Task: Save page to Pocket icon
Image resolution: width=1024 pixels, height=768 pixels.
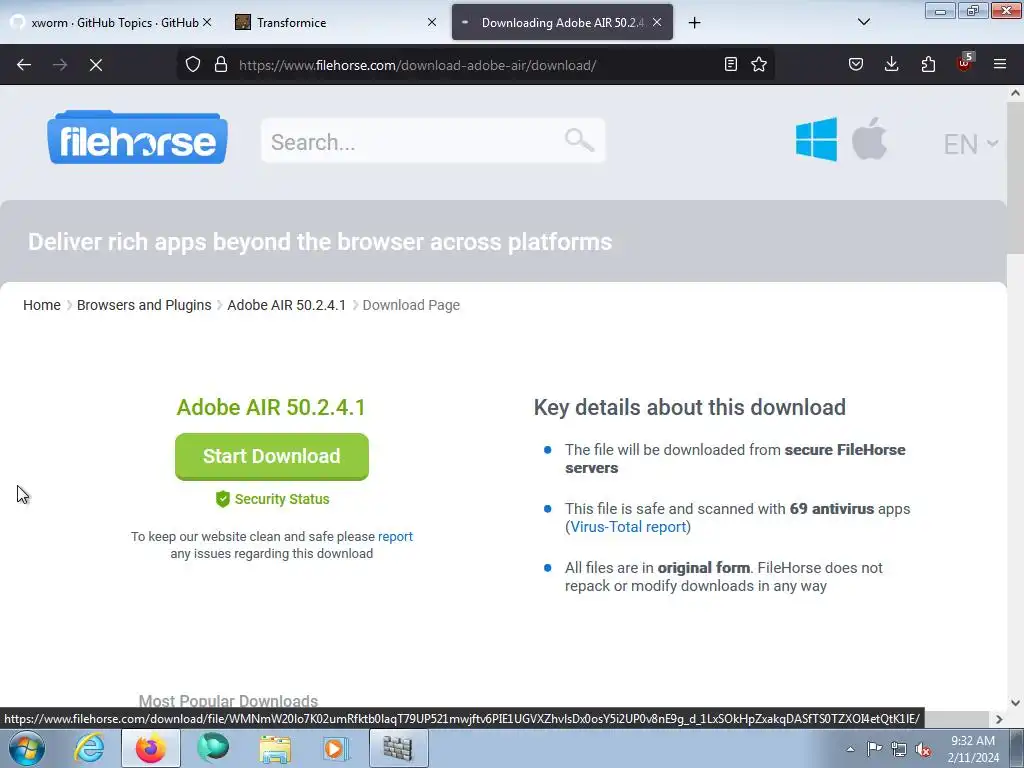Action: click(x=856, y=64)
